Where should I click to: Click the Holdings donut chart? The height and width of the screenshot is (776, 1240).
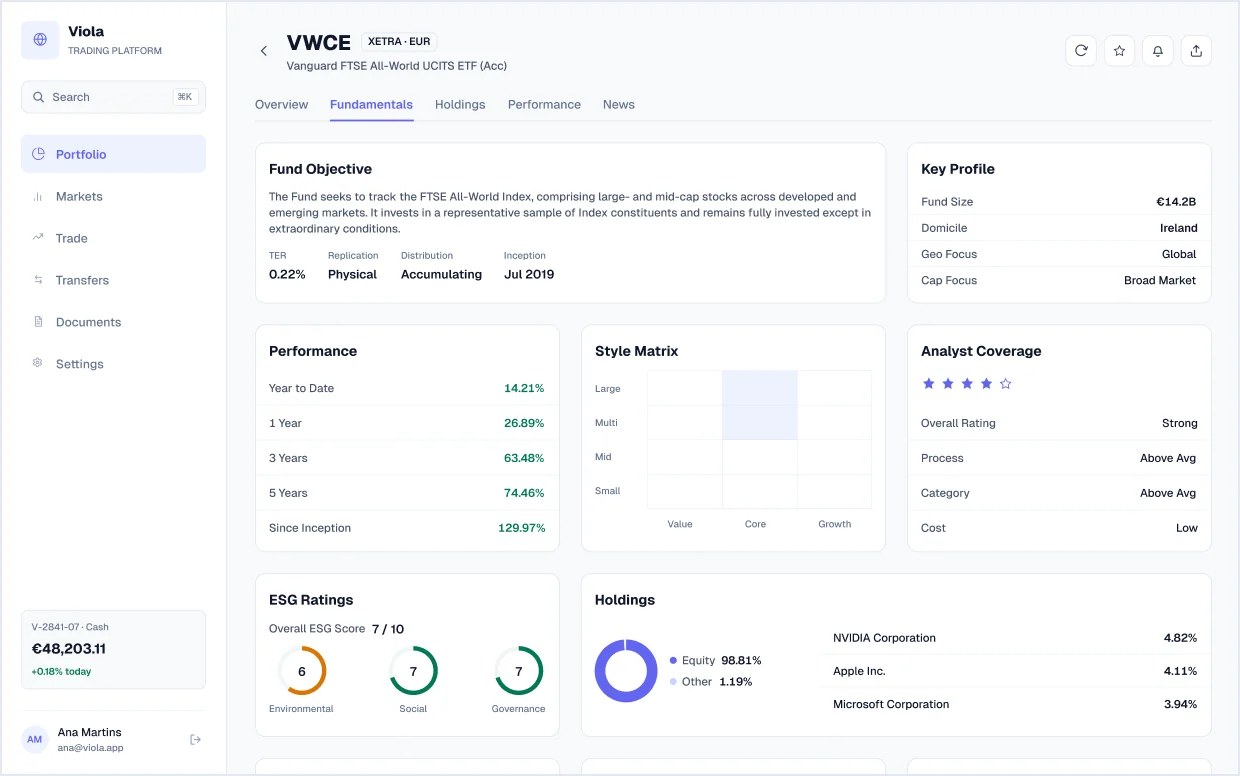626,671
